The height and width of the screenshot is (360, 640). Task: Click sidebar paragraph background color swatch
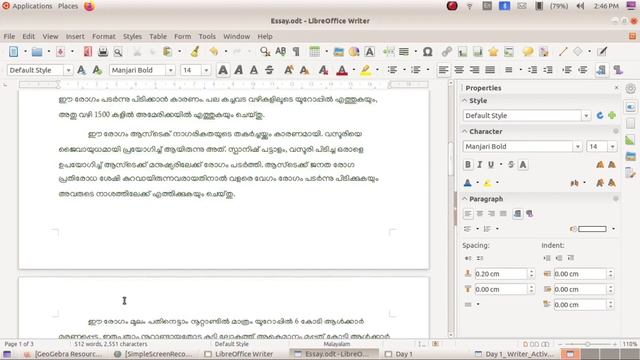pos(592,229)
